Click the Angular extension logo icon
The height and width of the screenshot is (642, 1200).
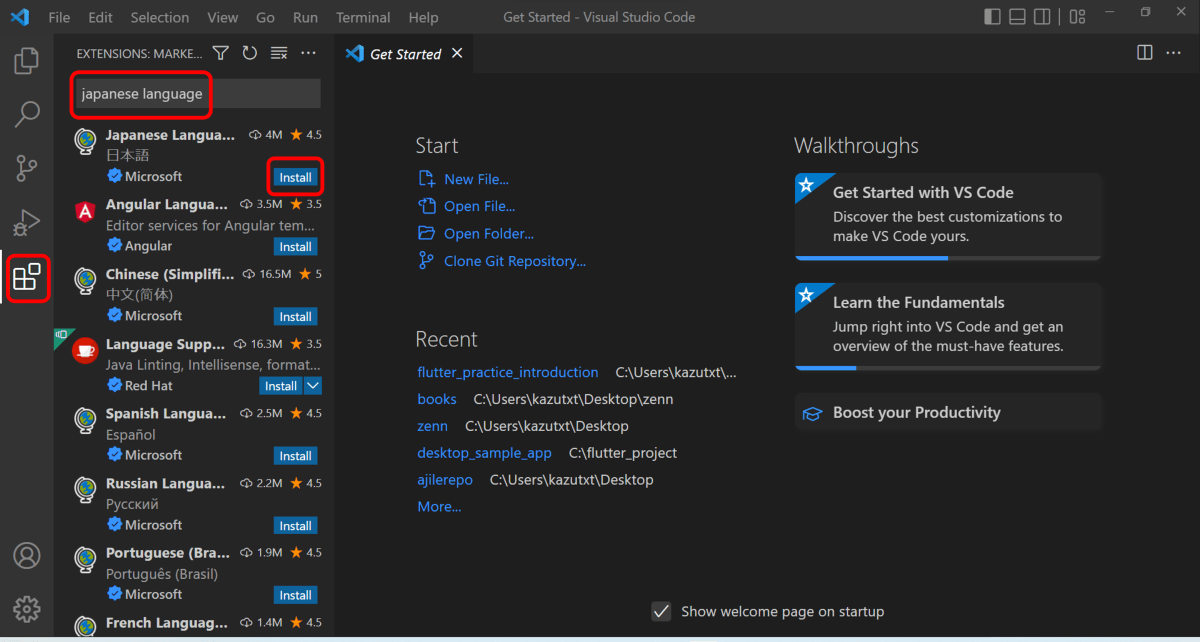[85, 212]
